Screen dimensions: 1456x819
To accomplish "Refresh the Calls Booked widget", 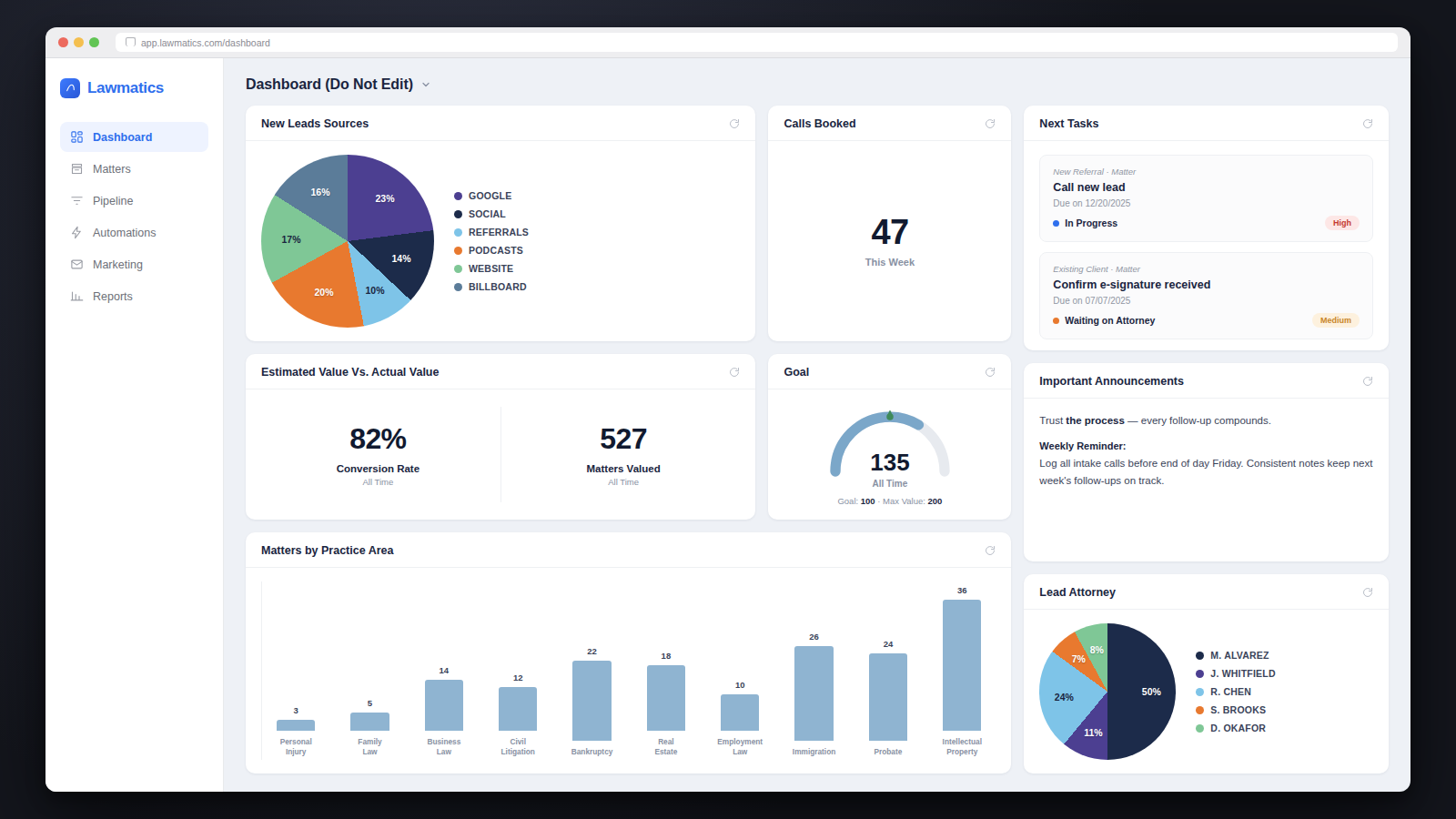I will click(x=990, y=124).
